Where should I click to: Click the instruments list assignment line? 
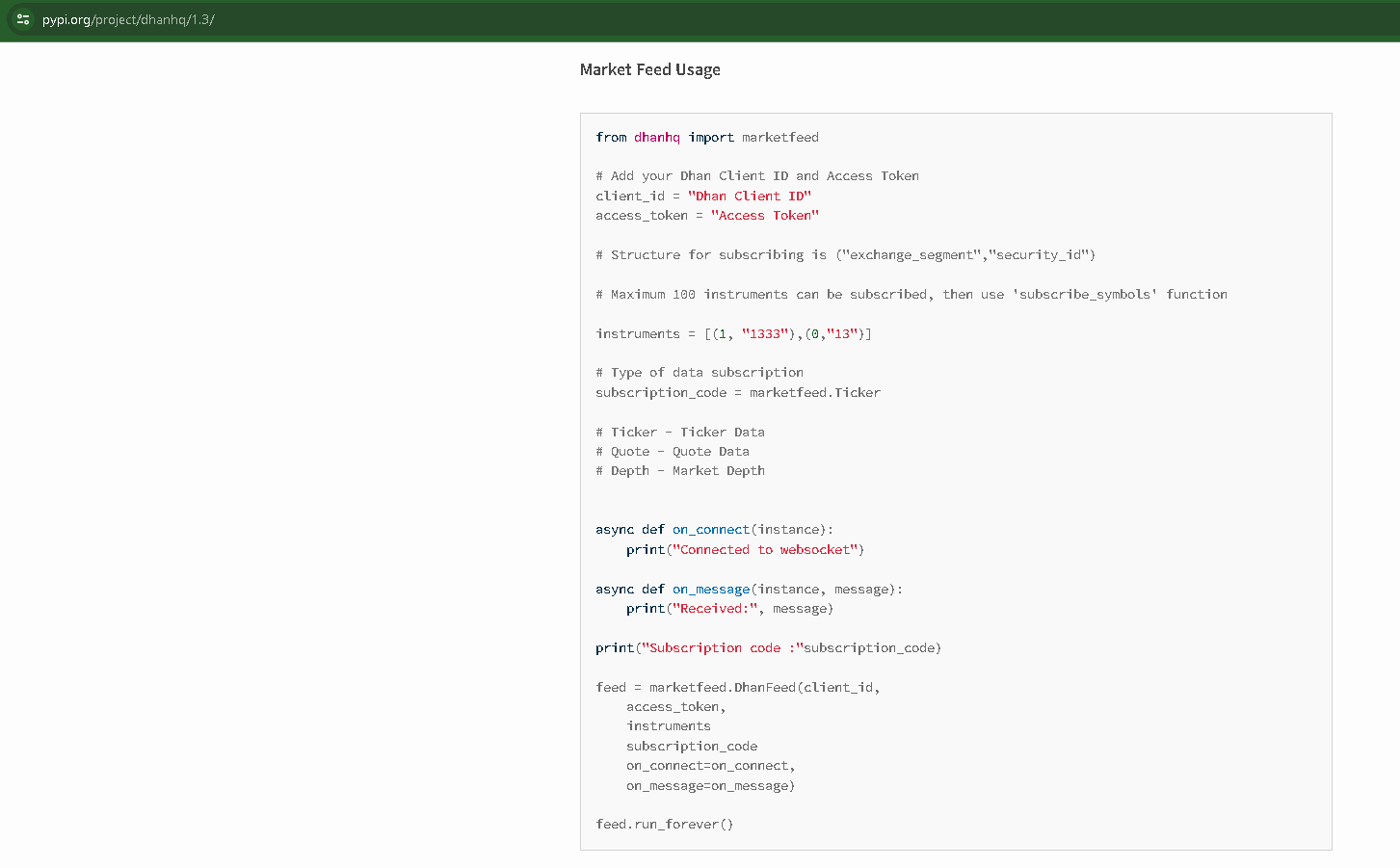click(732, 334)
